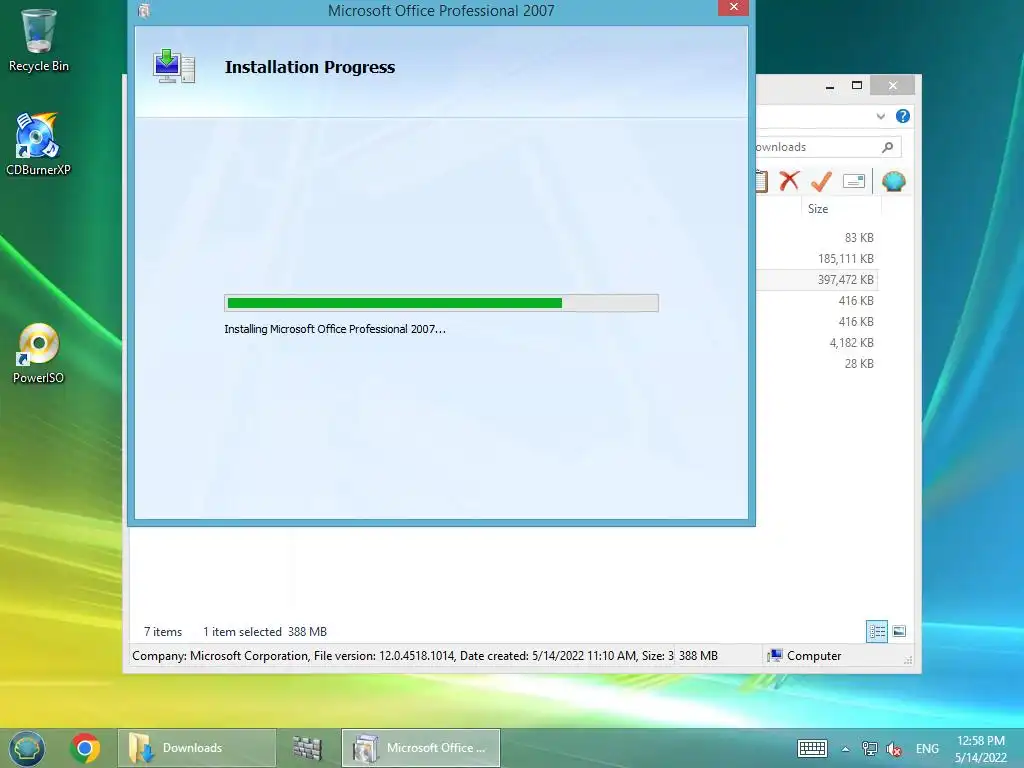
Task: Select the 28 KB file row
Action: point(817,364)
